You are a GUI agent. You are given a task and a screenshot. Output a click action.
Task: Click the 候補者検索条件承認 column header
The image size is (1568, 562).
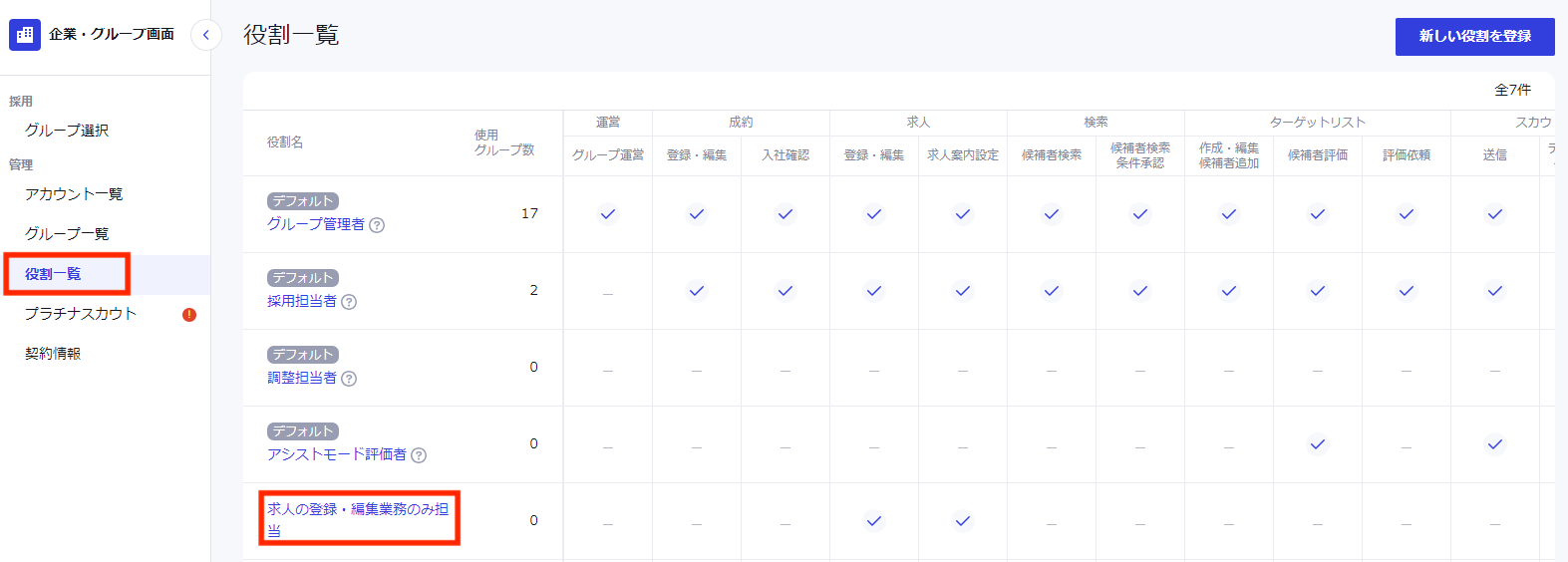[1140, 155]
